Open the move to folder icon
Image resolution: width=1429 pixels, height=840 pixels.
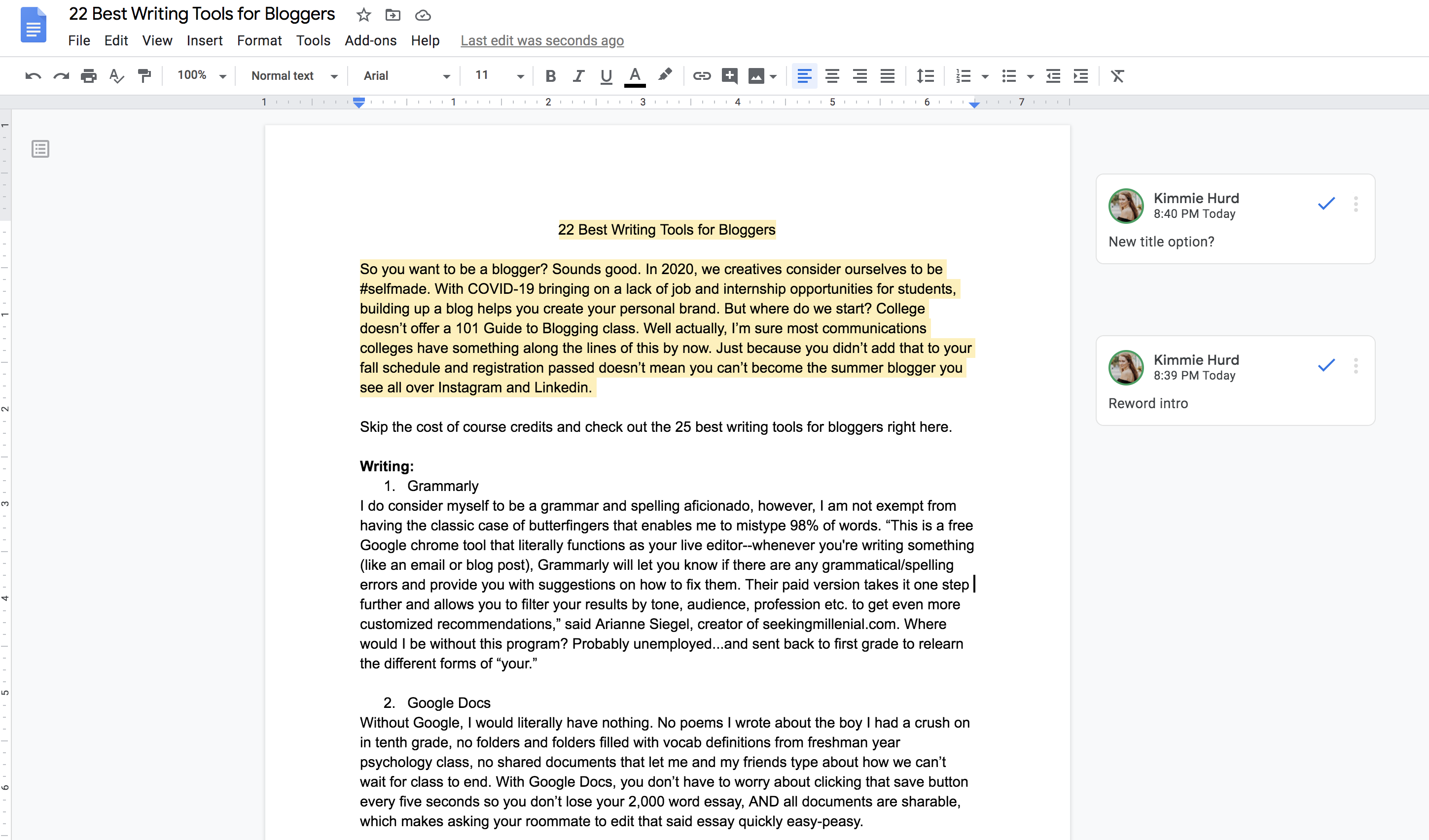[x=393, y=15]
